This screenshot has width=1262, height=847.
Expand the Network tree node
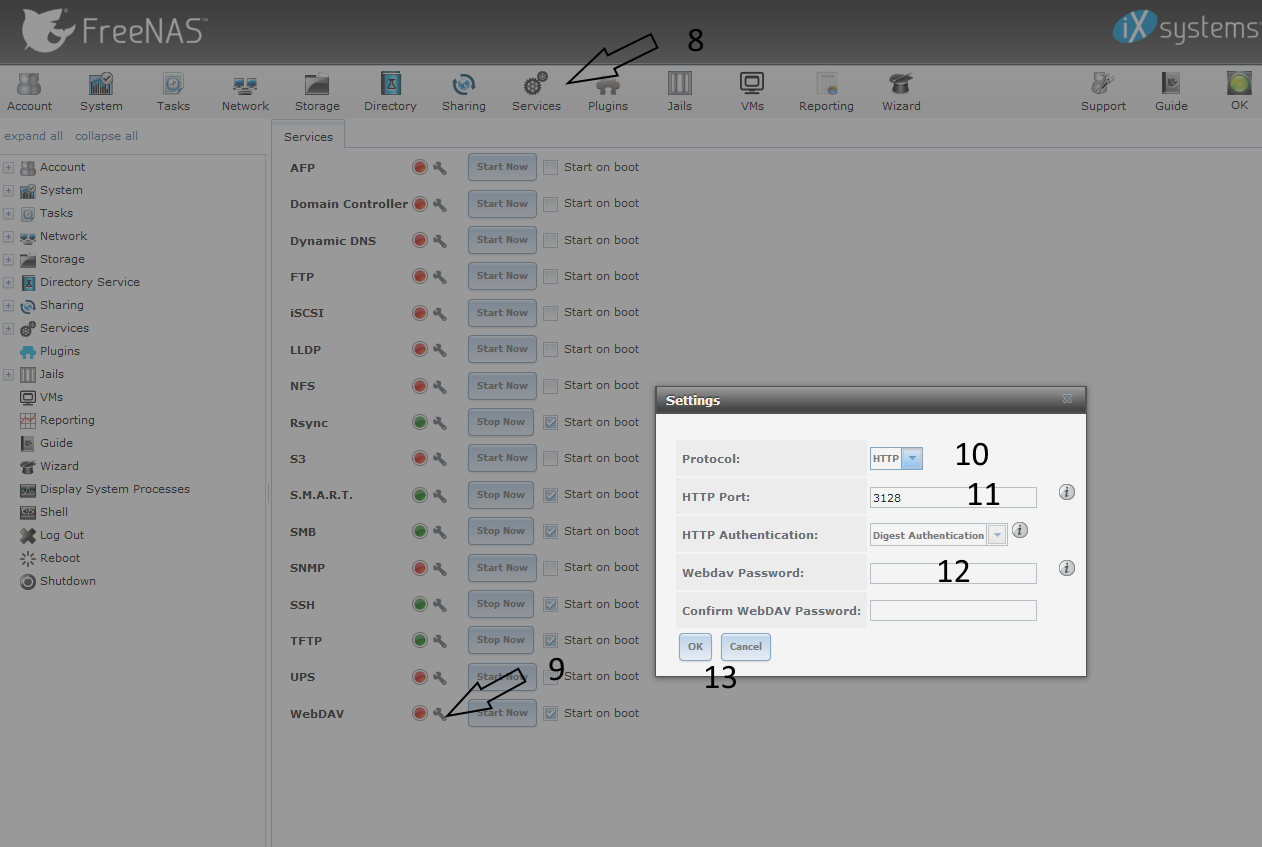8,236
